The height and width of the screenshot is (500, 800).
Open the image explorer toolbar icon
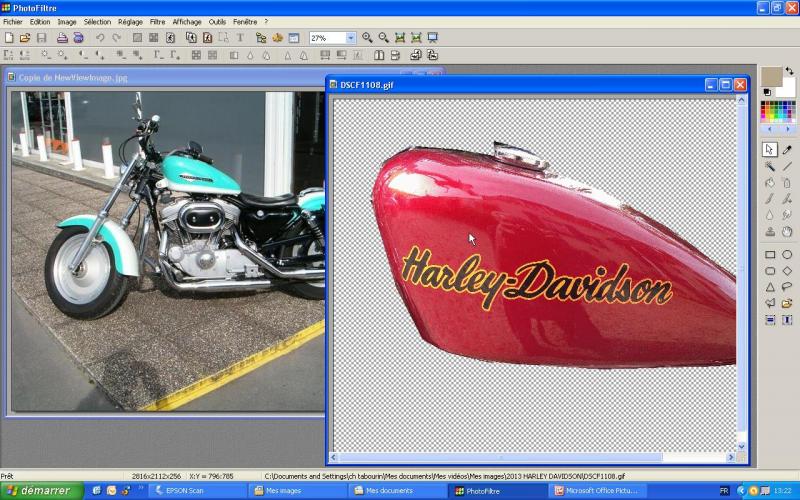(x=261, y=38)
